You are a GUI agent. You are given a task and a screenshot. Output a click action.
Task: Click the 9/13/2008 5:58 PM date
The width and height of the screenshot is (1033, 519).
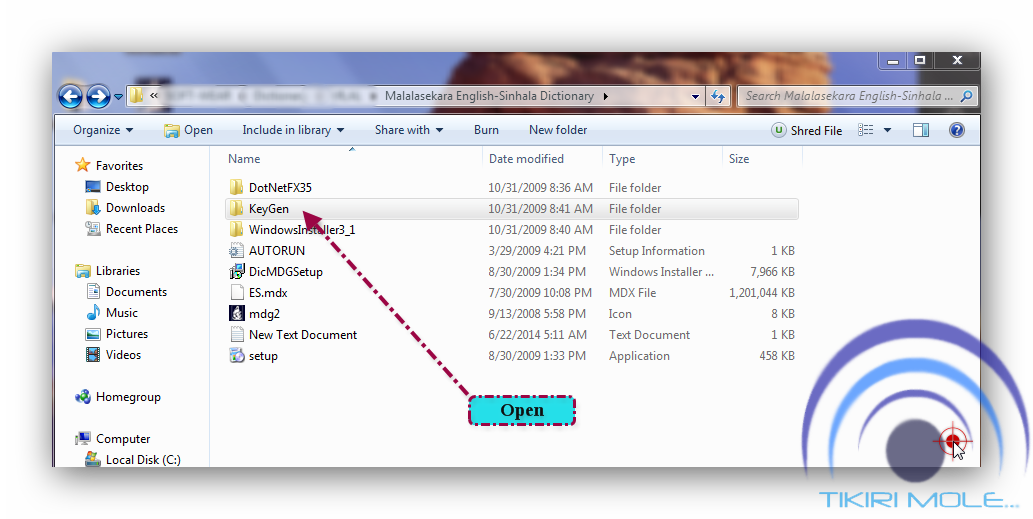[536, 314]
